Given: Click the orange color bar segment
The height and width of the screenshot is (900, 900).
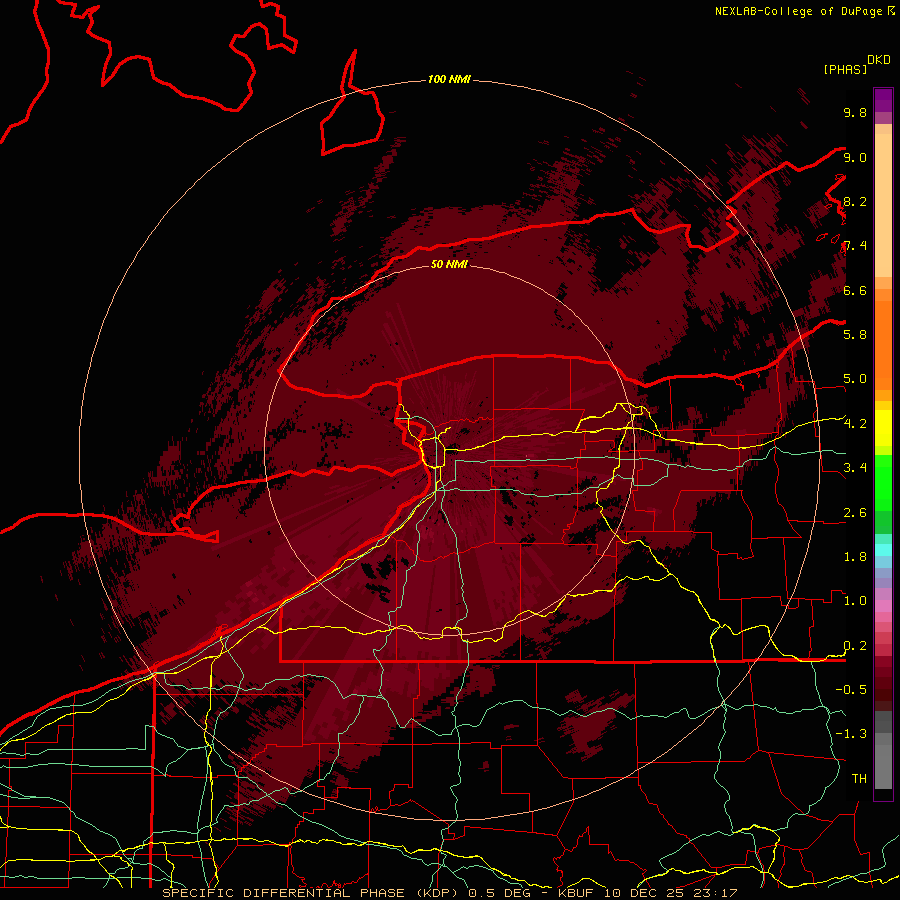Looking at the screenshot, I should [x=883, y=345].
